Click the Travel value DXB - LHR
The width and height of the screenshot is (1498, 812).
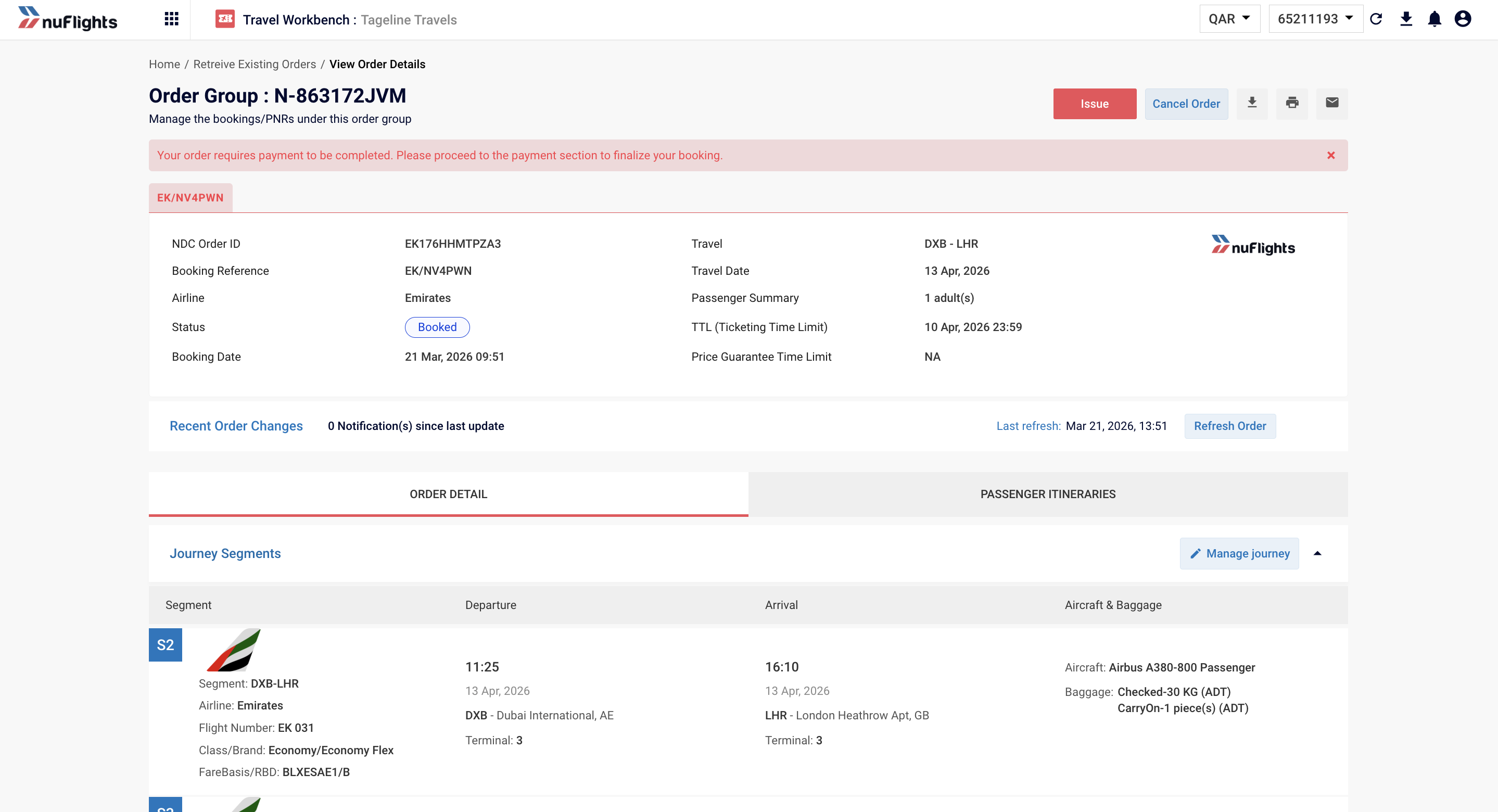click(951, 244)
